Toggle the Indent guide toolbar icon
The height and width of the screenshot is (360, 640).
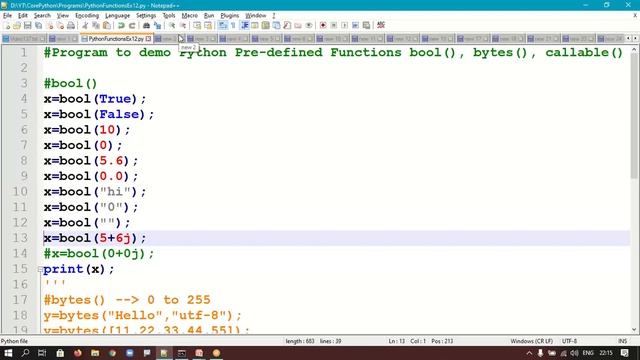click(244, 25)
